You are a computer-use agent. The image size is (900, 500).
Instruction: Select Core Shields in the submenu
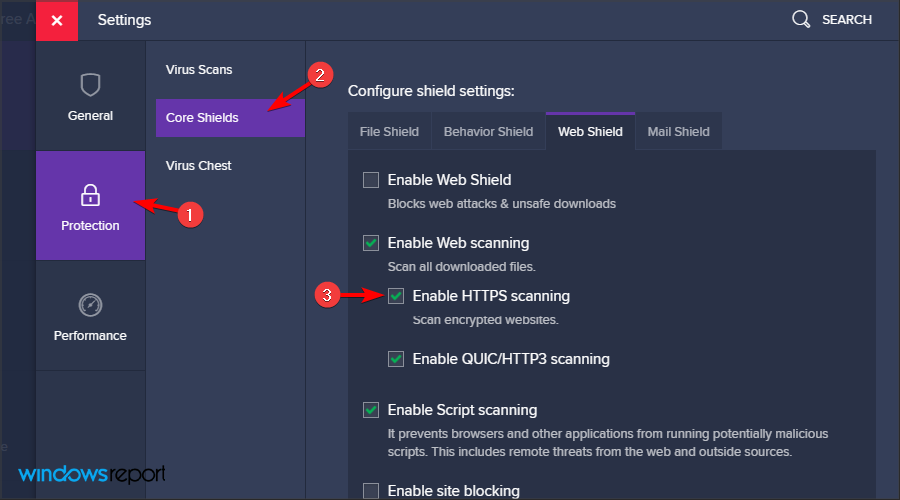point(202,117)
